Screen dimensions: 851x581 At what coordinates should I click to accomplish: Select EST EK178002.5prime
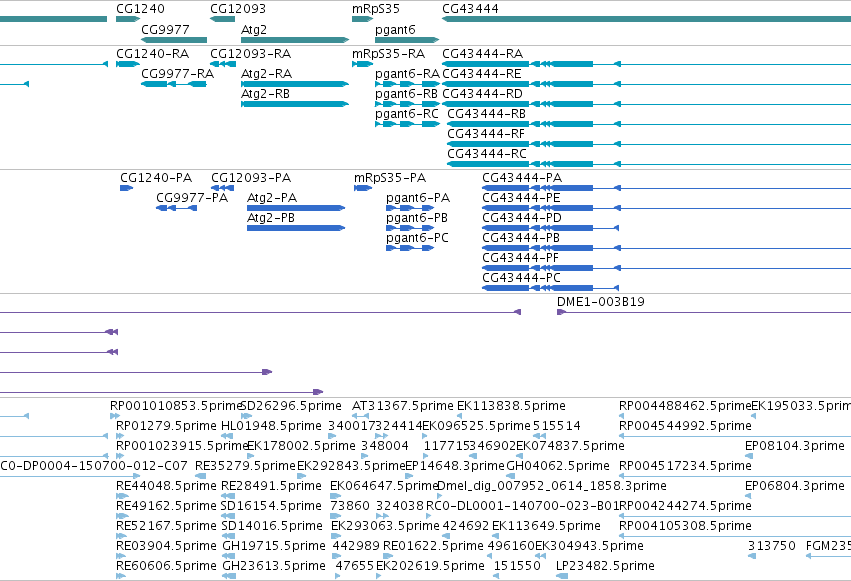click(x=251, y=456)
